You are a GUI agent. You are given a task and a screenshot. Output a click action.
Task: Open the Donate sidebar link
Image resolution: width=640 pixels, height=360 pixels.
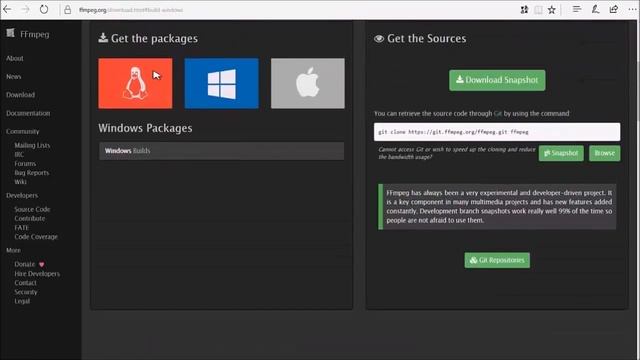pos(25,264)
